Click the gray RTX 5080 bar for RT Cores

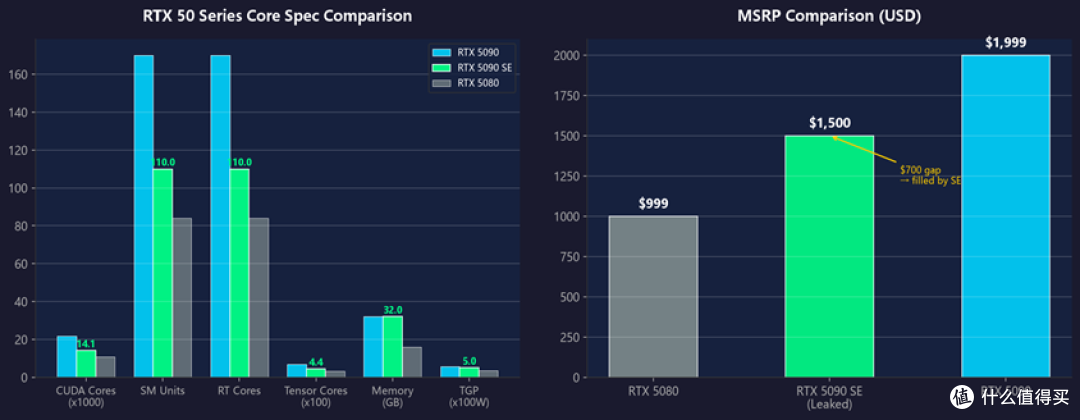259,297
